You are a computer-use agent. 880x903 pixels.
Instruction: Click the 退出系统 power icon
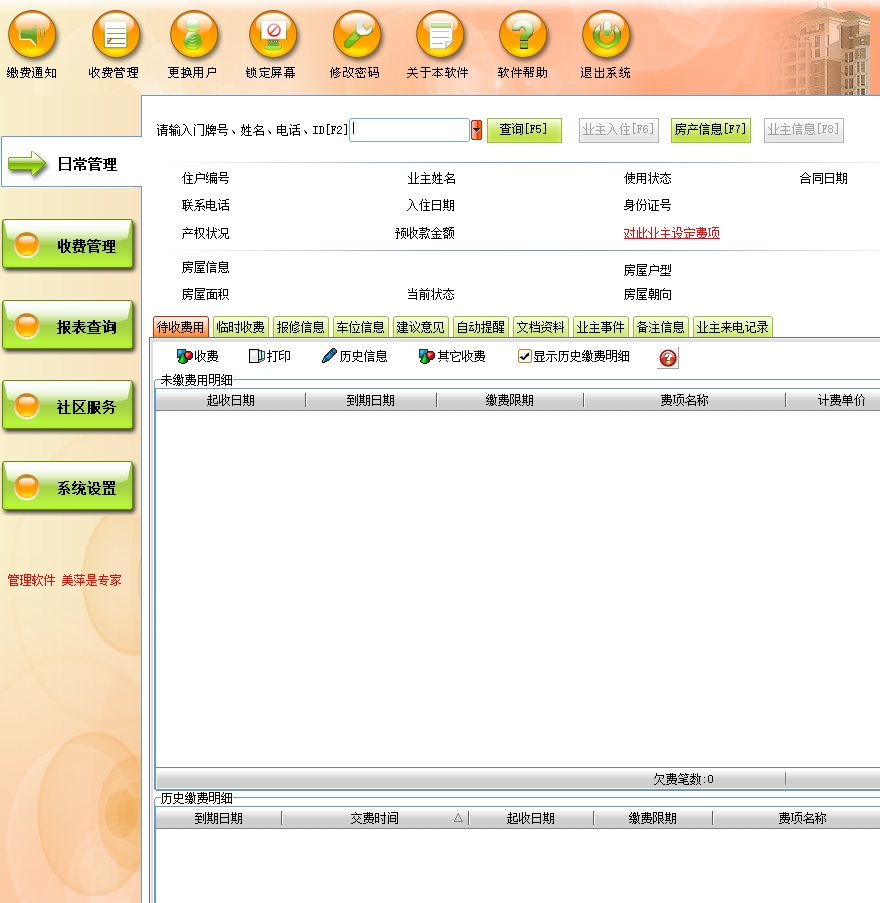coord(606,36)
